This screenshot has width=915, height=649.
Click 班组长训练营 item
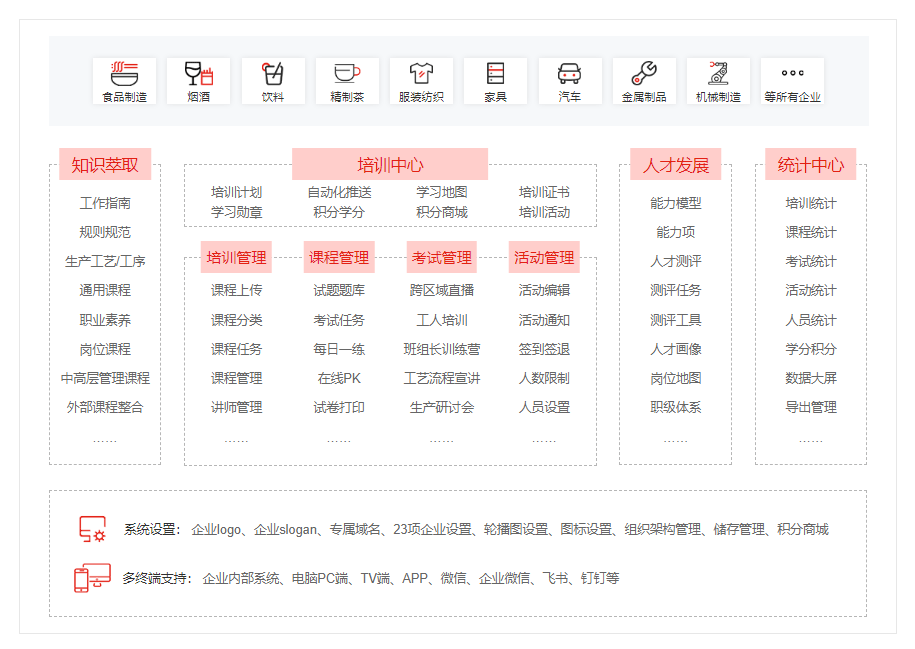tap(442, 349)
